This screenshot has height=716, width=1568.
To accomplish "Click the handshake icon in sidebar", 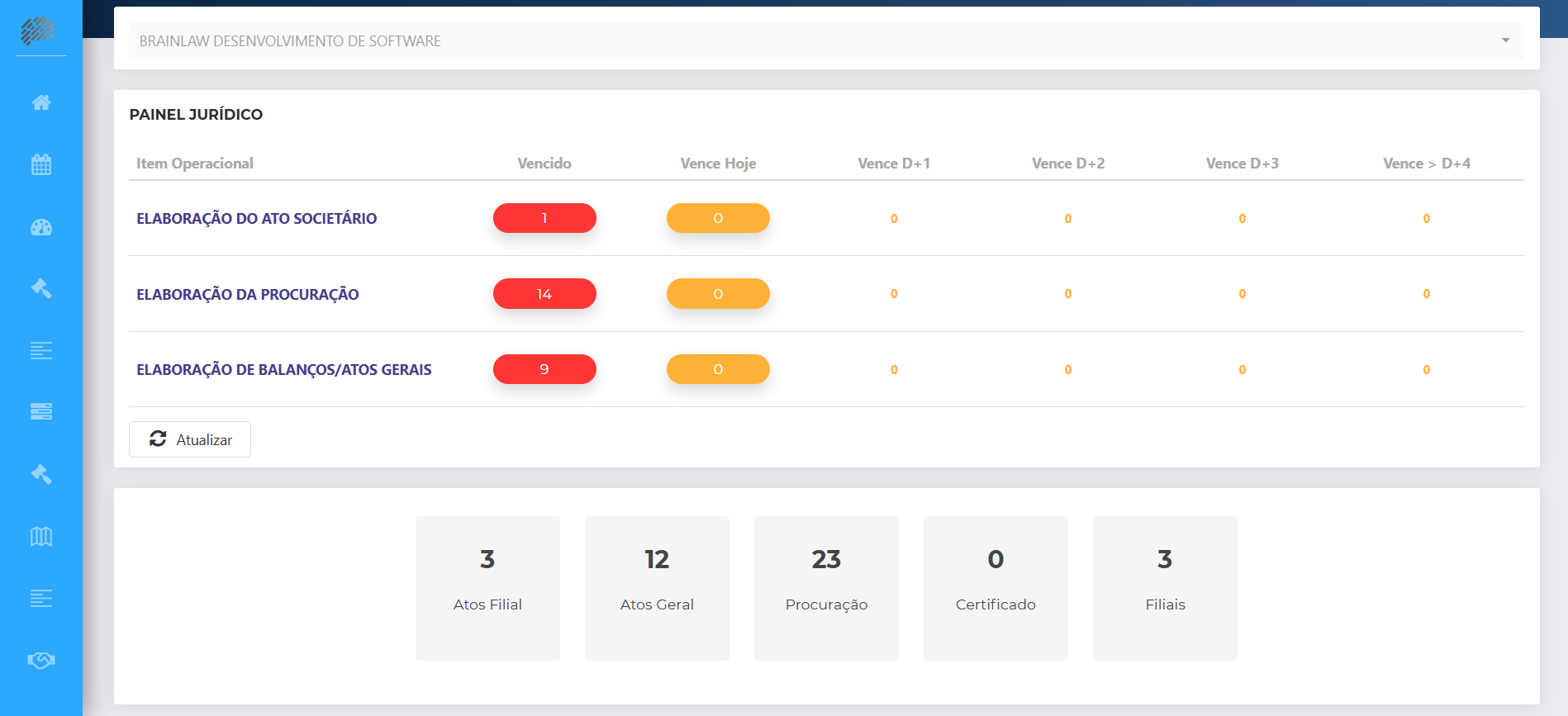I will (x=41, y=660).
